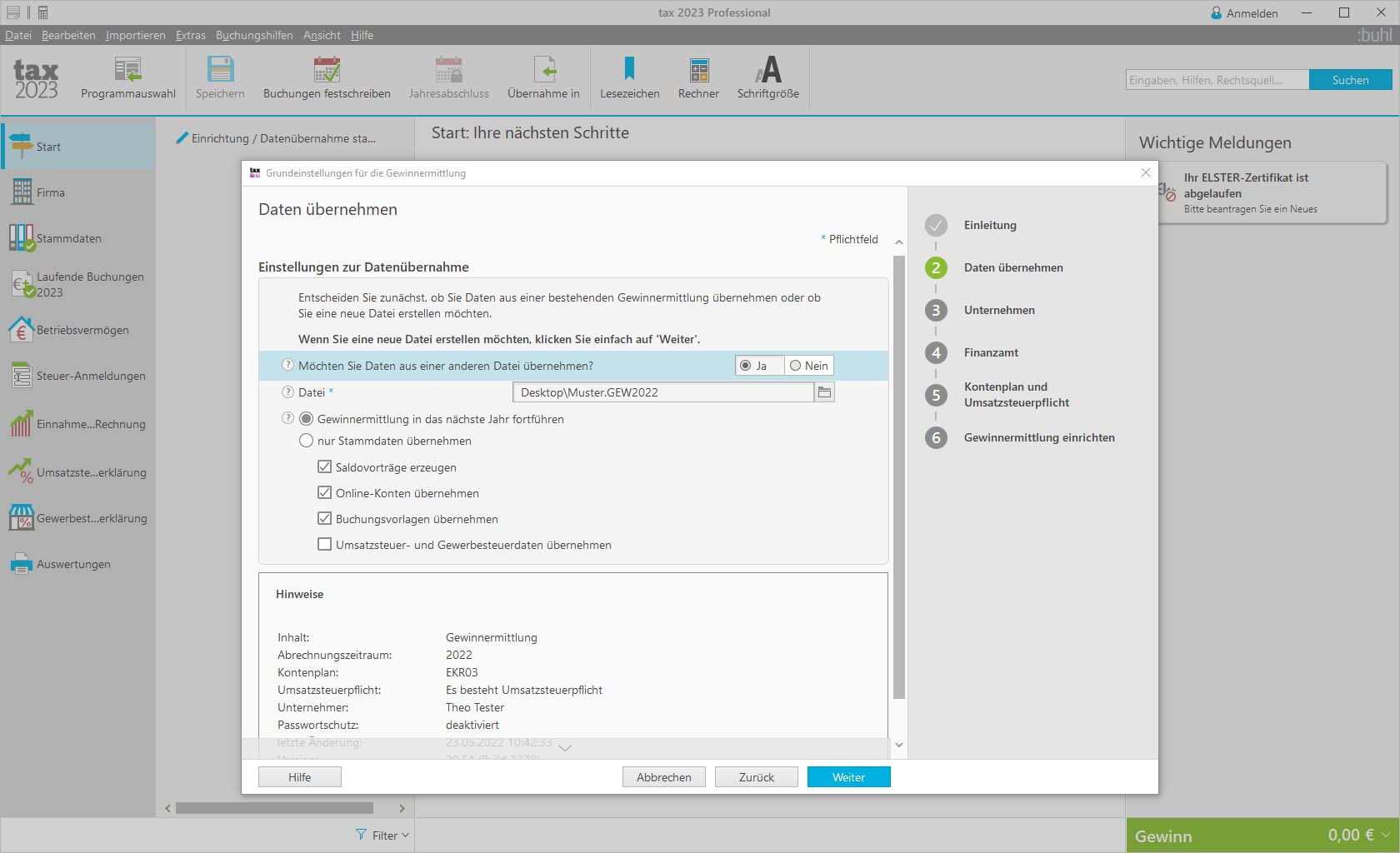The image size is (1400, 853).
Task: Select the Nein radio option
Action: coord(796,366)
